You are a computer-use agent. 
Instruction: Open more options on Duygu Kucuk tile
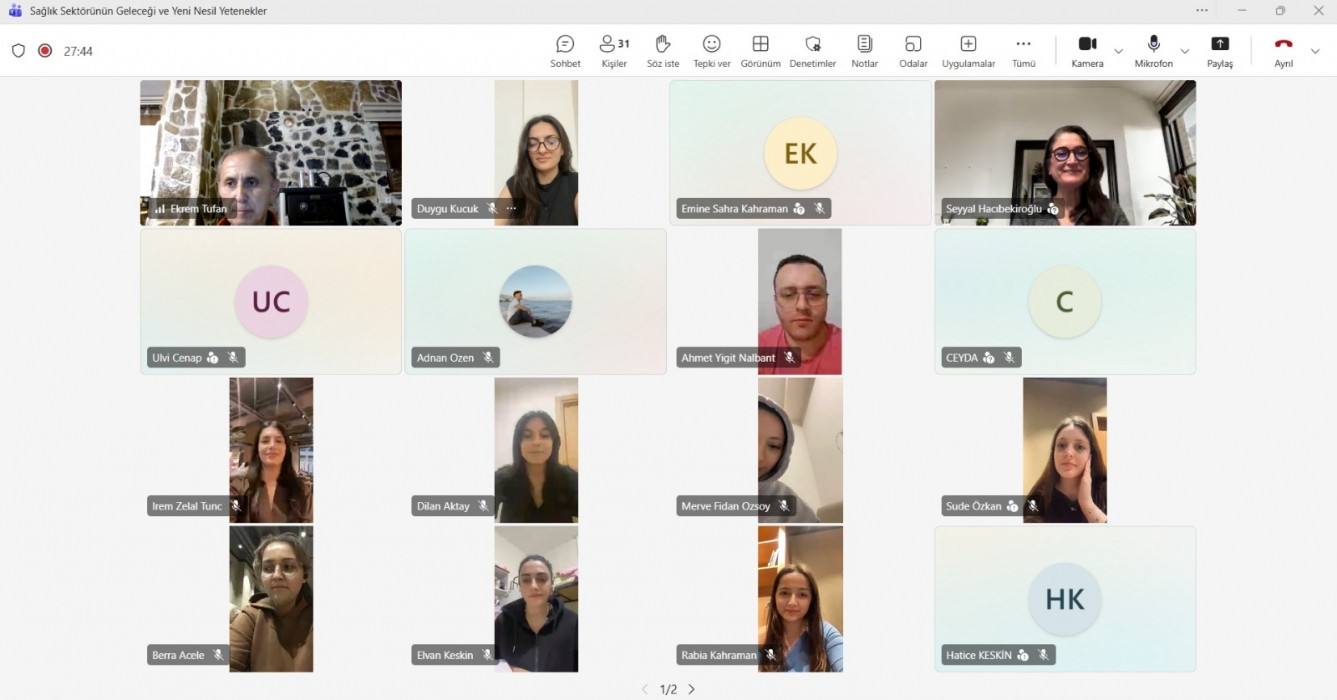click(511, 209)
